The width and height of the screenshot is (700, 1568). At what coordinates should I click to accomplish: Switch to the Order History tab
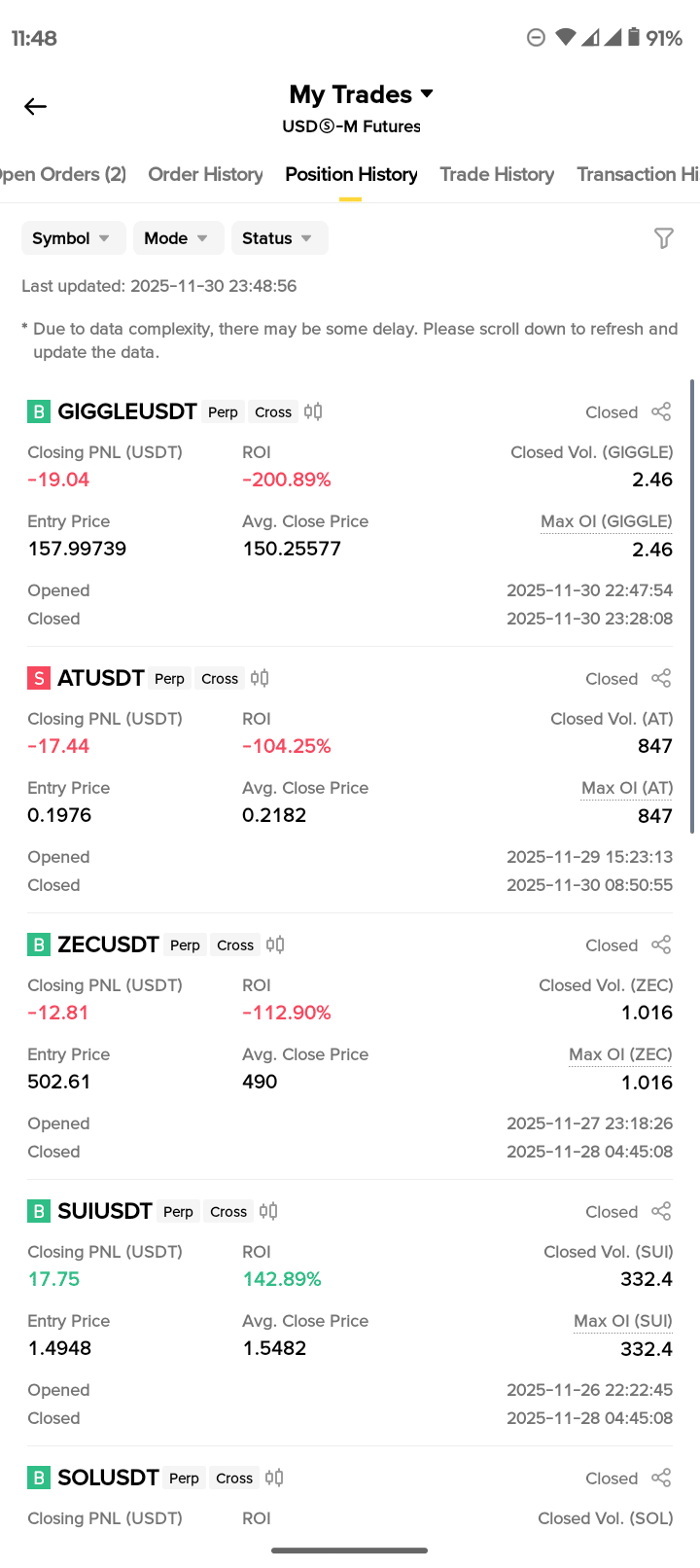coord(205,174)
